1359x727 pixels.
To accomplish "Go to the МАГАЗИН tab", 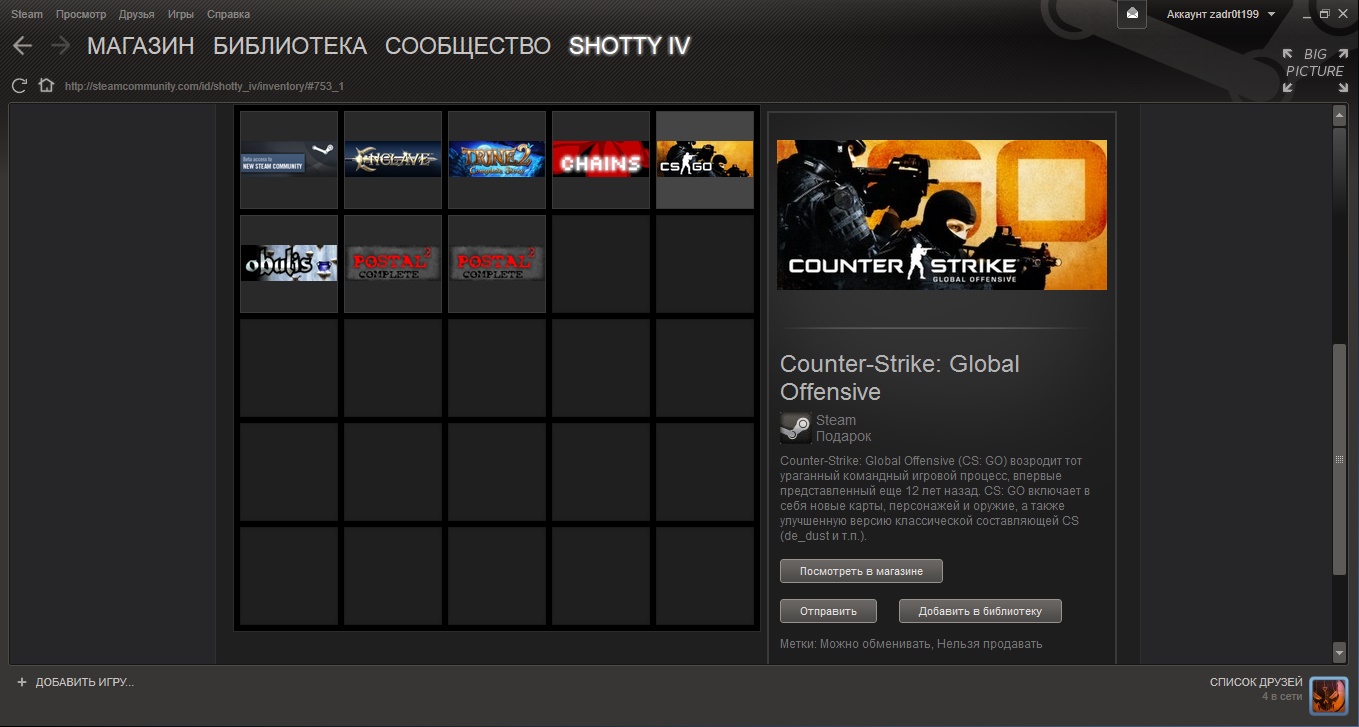I will click(141, 46).
